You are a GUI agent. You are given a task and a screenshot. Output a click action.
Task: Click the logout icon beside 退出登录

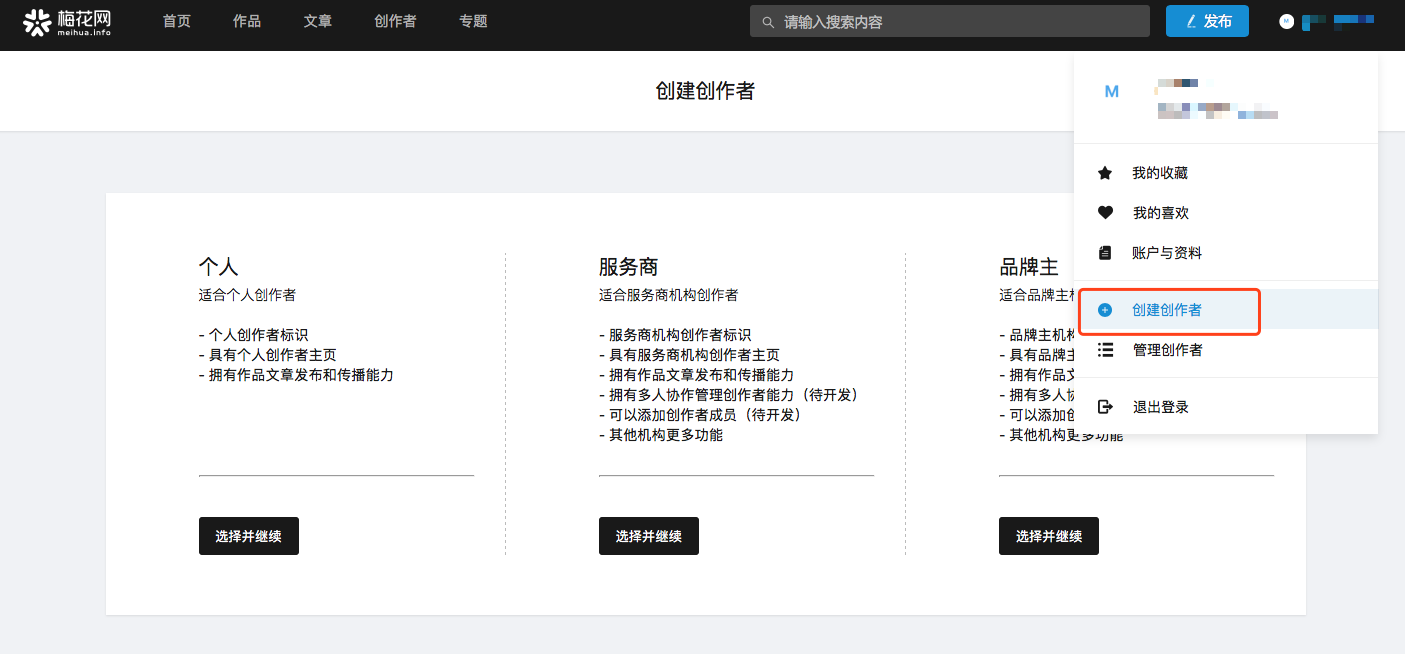(1105, 407)
